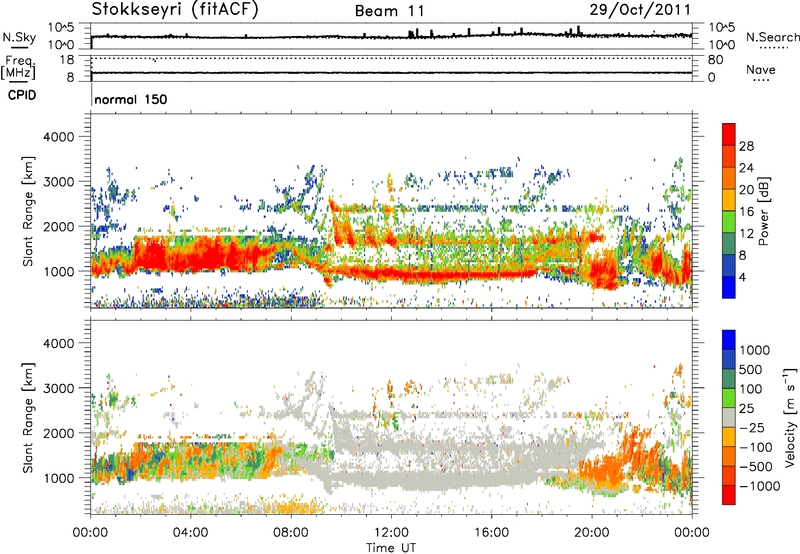Click the 'Power [dB]' colorbar label
The image size is (800, 554).
764,212
